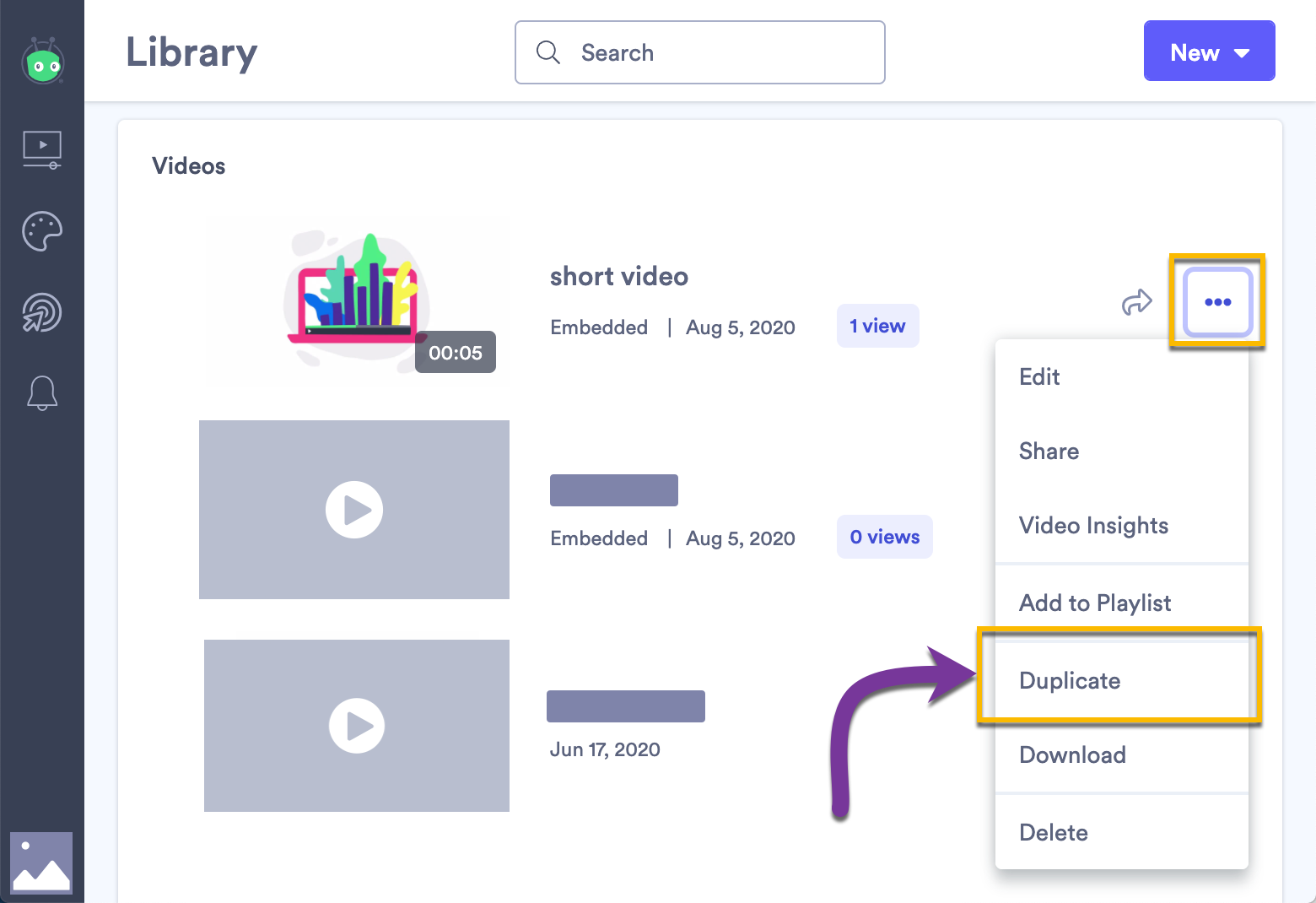Viewport: 1316px width, 903px height.
Task: Click the share arrow icon for short video
Action: coord(1136,302)
